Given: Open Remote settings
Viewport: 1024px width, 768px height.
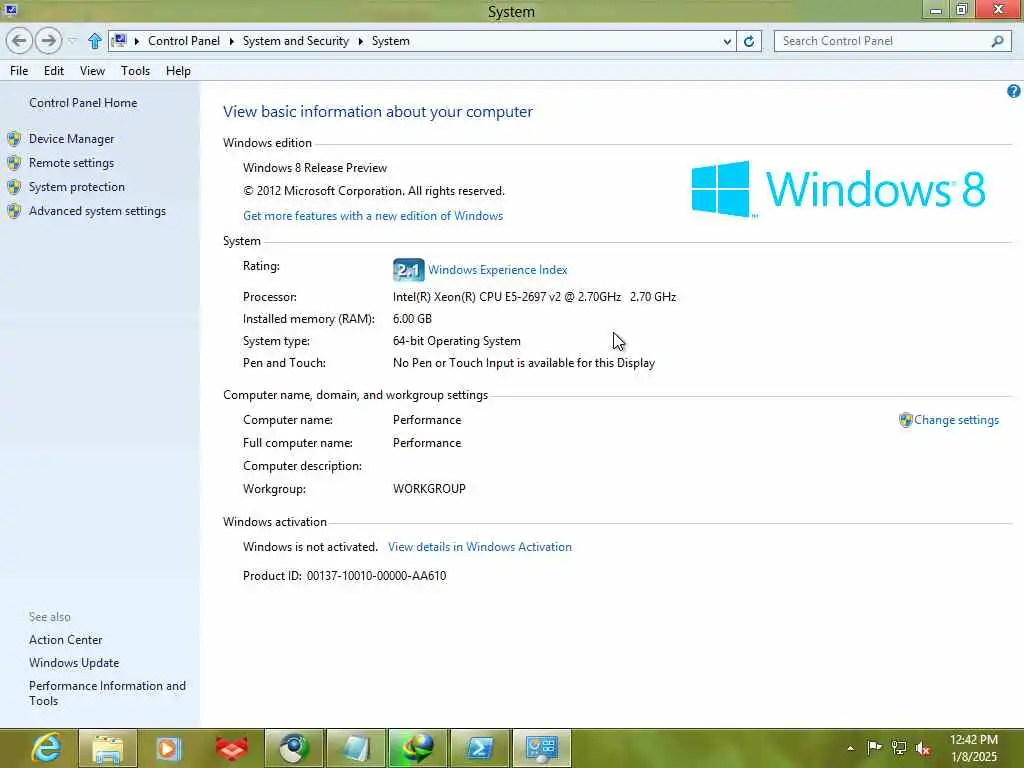Looking at the screenshot, I should (71, 163).
